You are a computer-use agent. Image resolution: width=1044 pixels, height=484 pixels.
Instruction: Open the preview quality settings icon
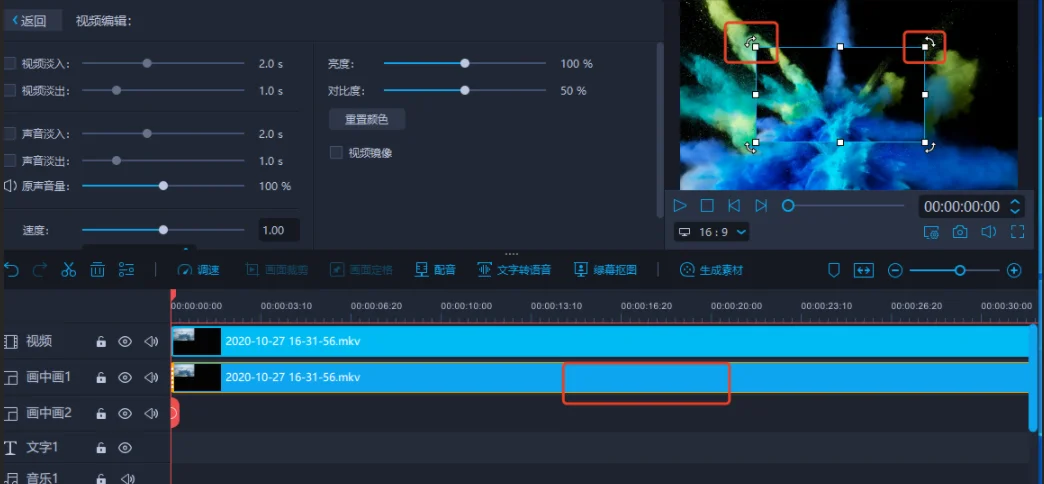[931, 232]
